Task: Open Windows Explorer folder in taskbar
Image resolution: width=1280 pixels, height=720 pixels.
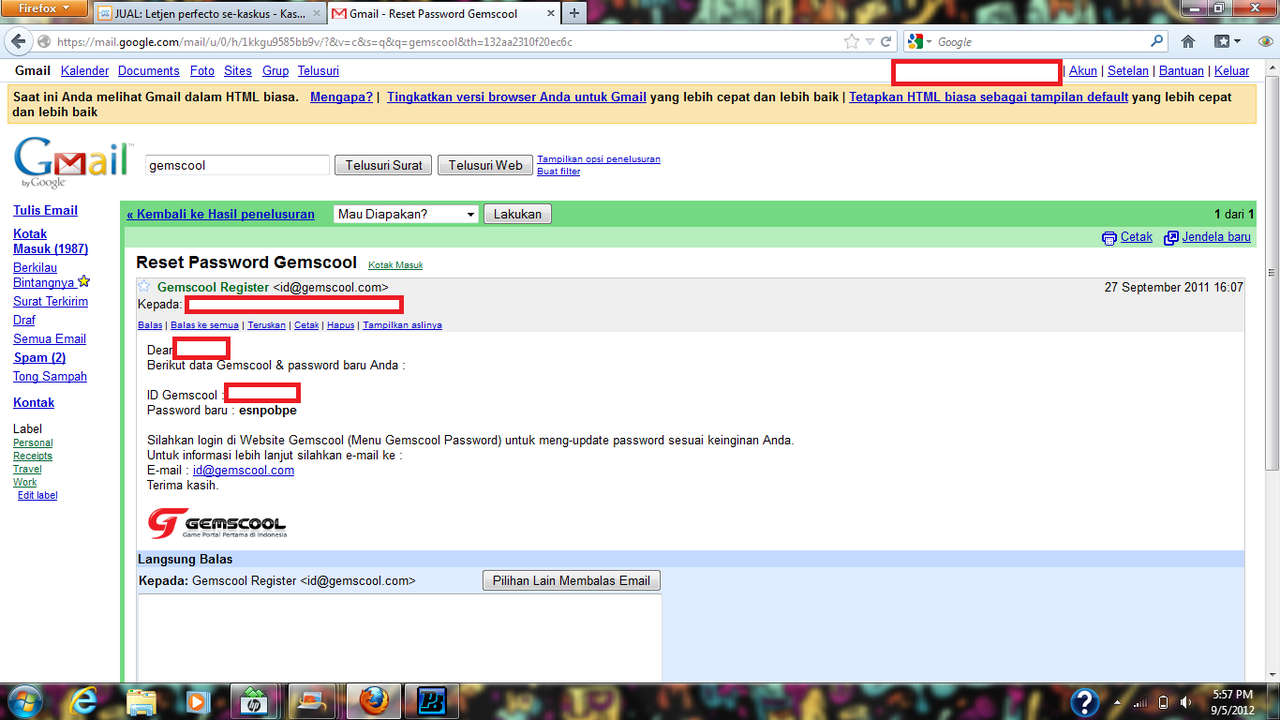Action: (142, 700)
